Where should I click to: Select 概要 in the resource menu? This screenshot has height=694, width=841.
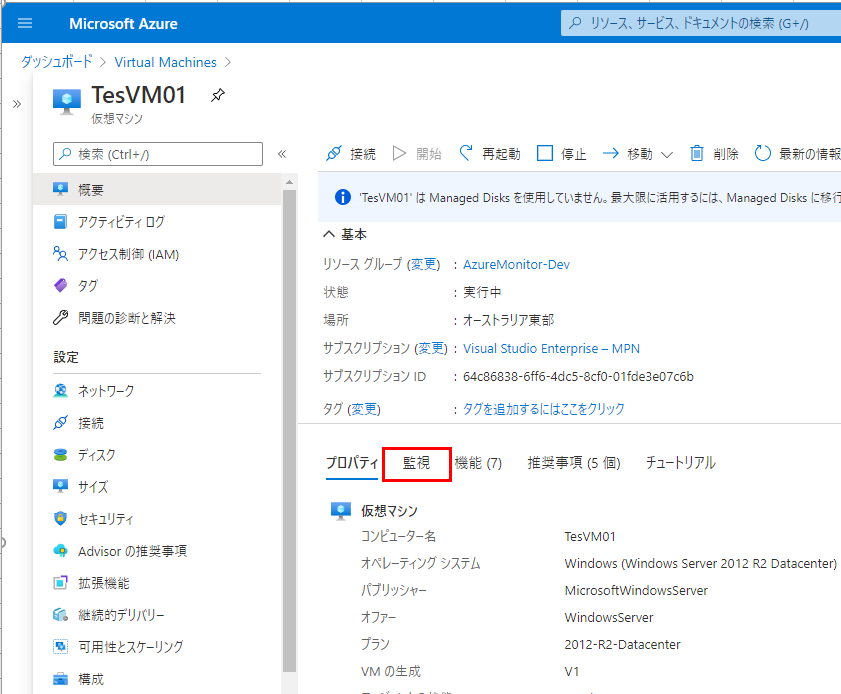pyautogui.click(x=157, y=189)
